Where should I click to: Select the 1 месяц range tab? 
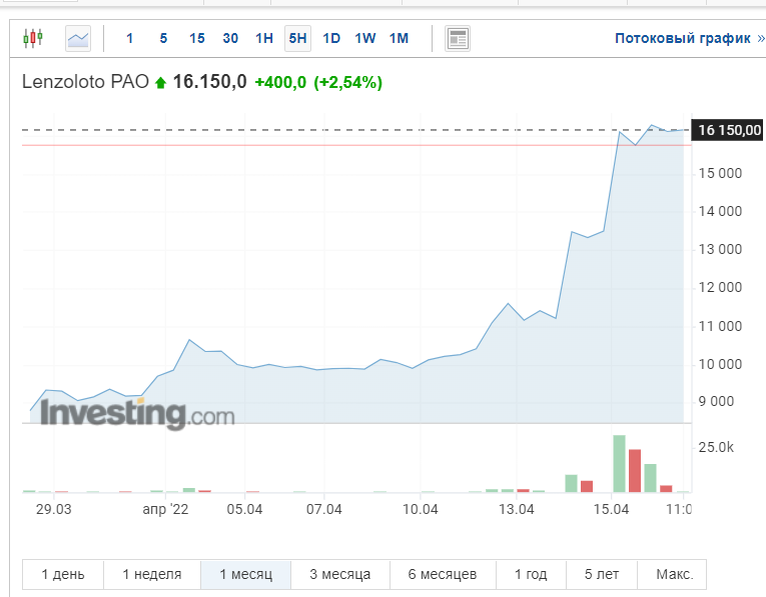pyautogui.click(x=246, y=575)
